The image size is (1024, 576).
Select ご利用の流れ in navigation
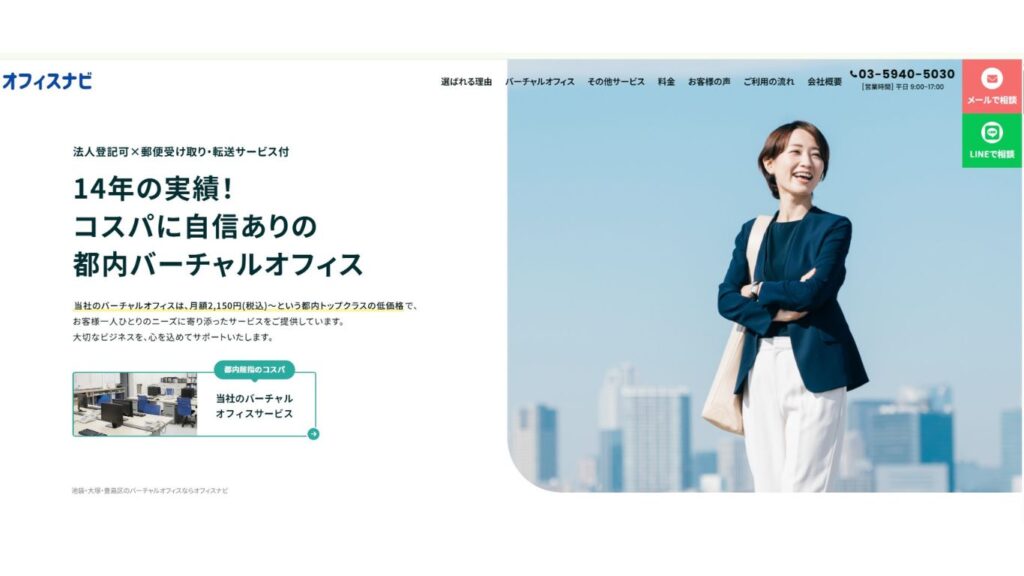point(769,82)
